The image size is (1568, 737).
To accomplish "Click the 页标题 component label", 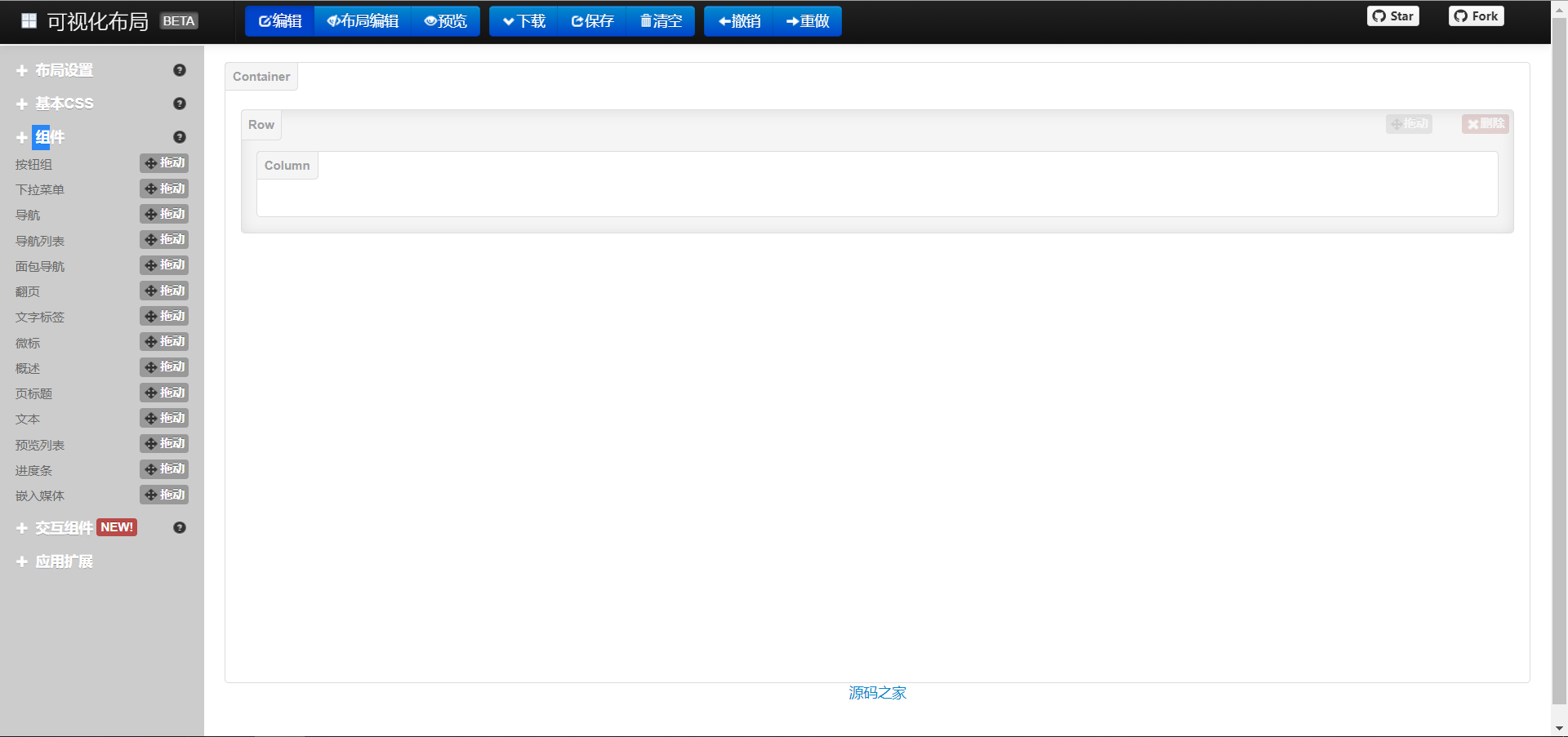I will pos(33,394).
